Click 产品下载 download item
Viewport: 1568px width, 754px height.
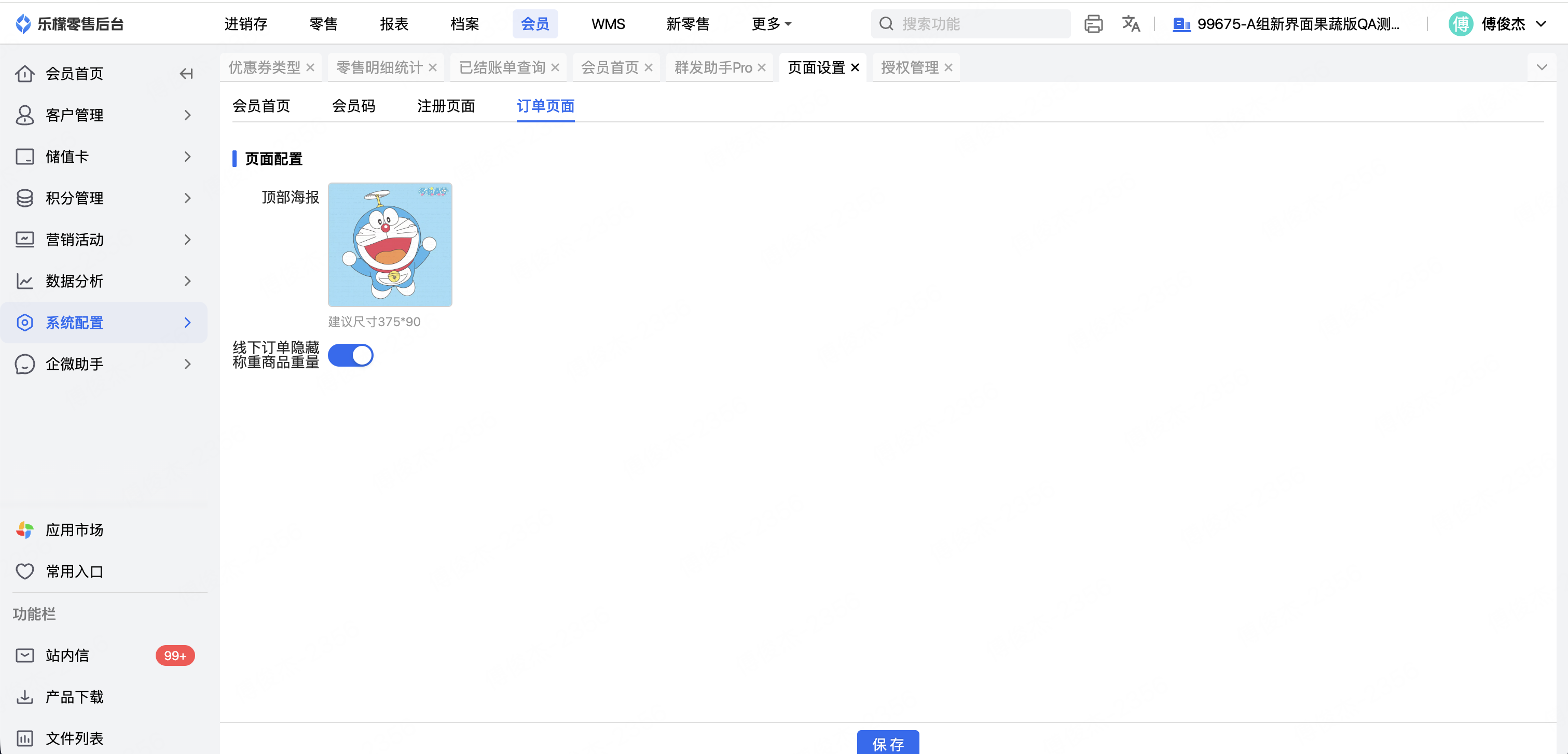[x=74, y=696]
